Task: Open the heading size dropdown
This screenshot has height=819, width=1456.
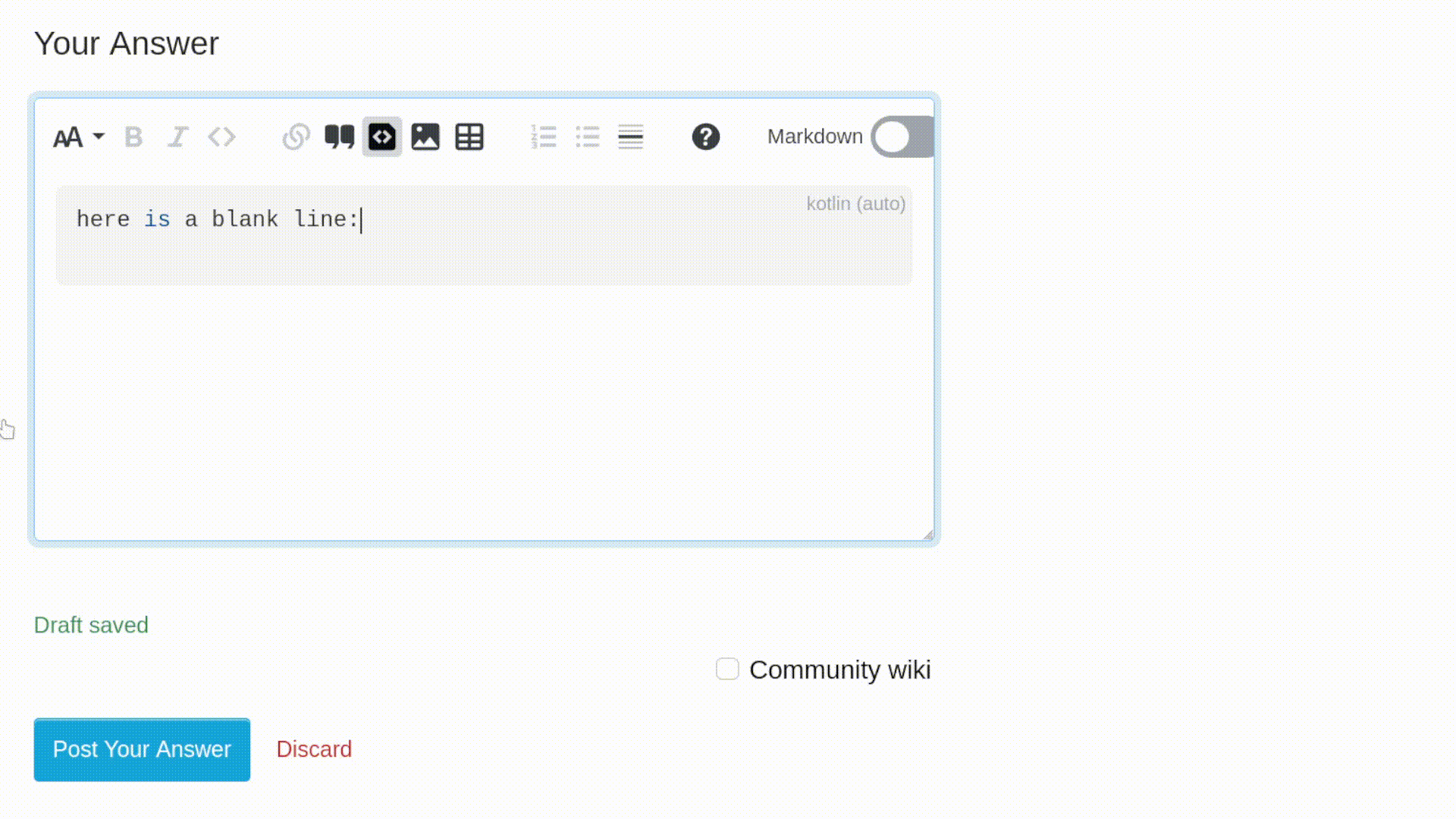Action: [78, 137]
